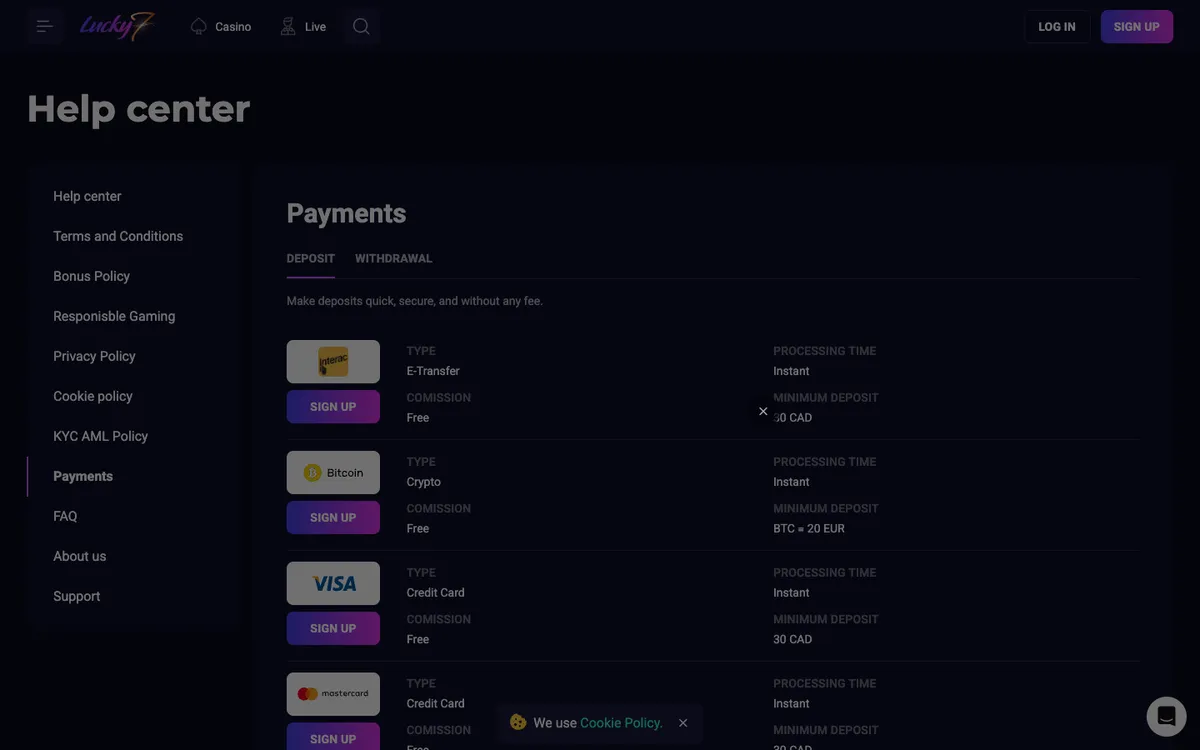Click the Crypto type text

point(424,482)
